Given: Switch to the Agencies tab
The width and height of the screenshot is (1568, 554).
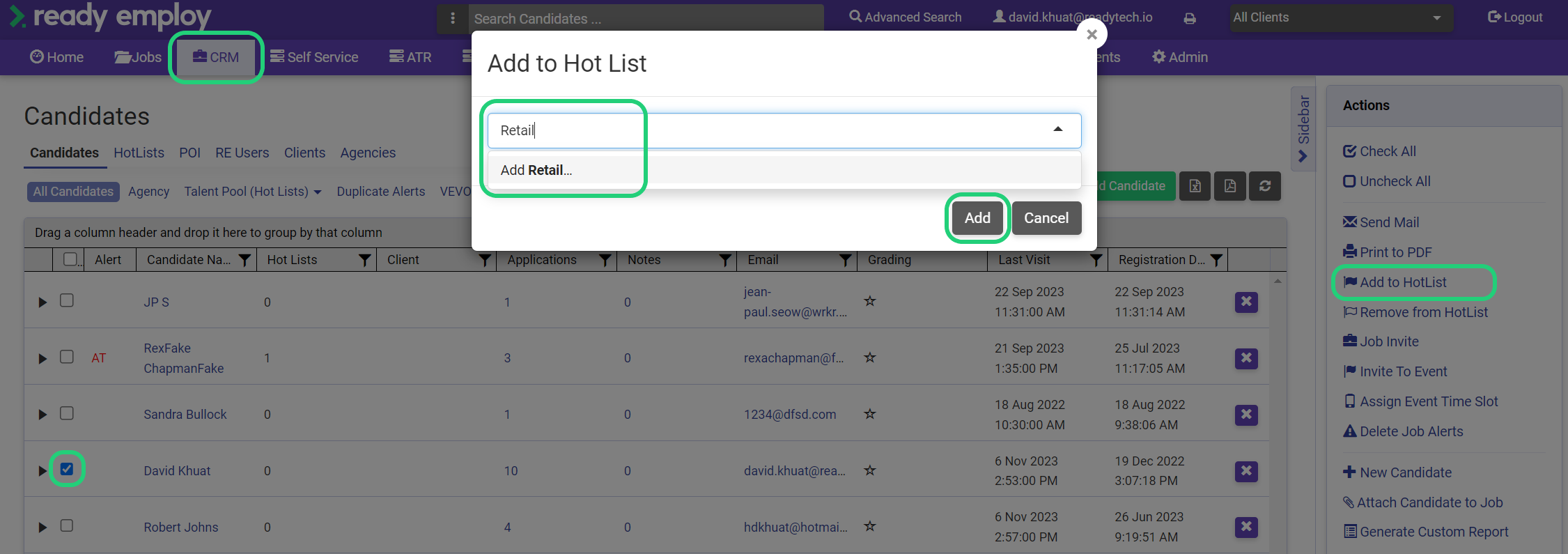Looking at the screenshot, I should tap(368, 153).
